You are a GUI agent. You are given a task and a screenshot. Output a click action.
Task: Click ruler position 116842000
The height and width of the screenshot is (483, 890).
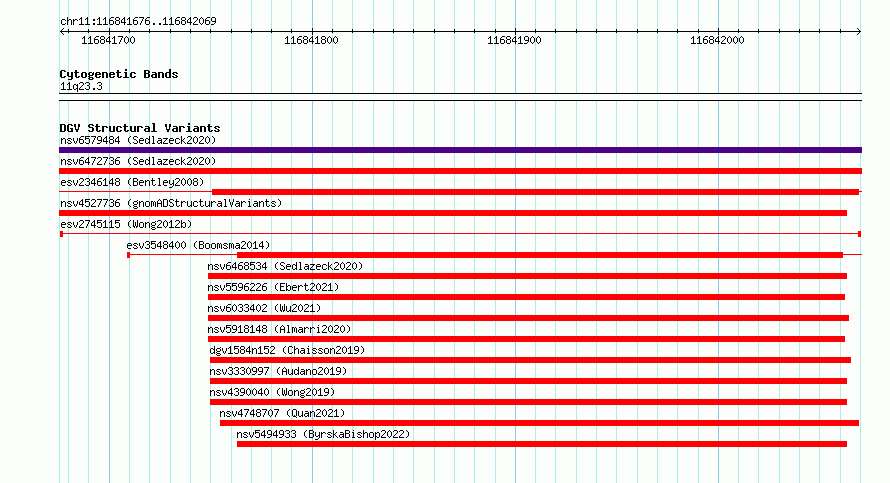(x=717, y=40)
